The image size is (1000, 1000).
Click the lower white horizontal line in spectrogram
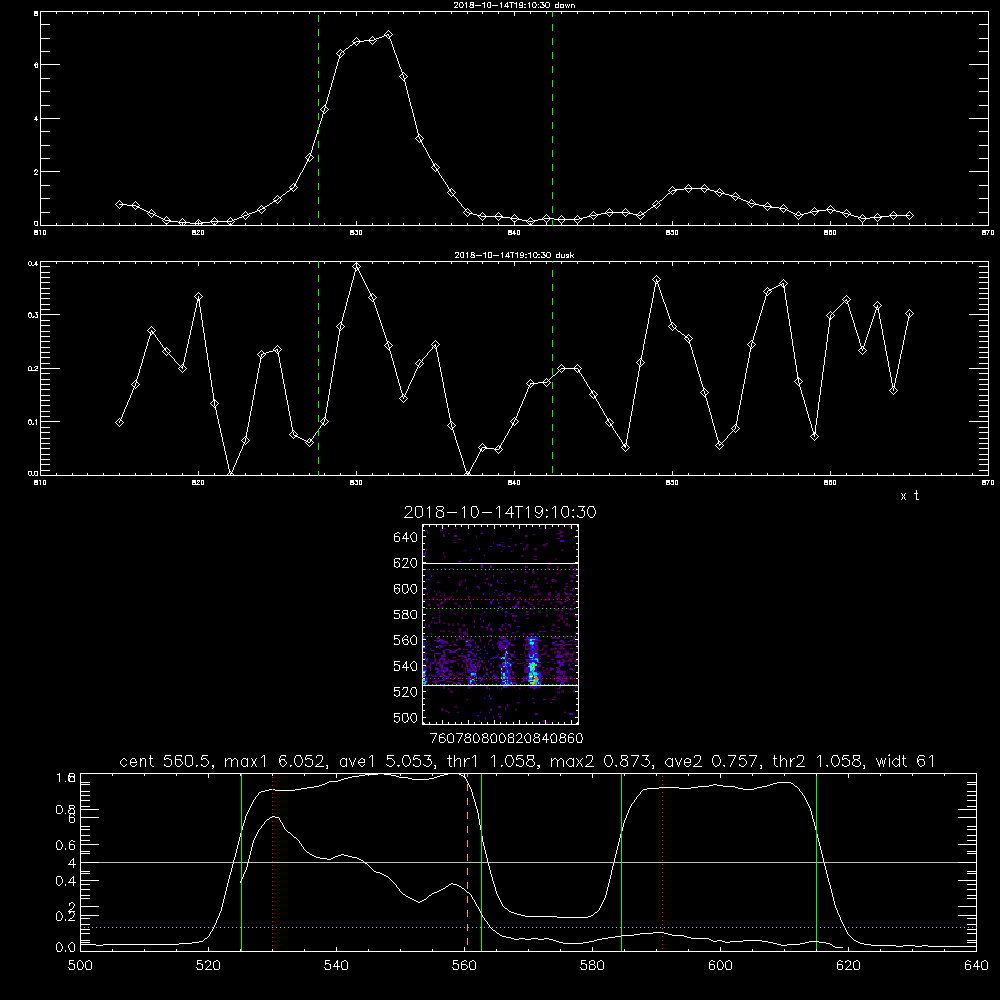tap(501, 685)
